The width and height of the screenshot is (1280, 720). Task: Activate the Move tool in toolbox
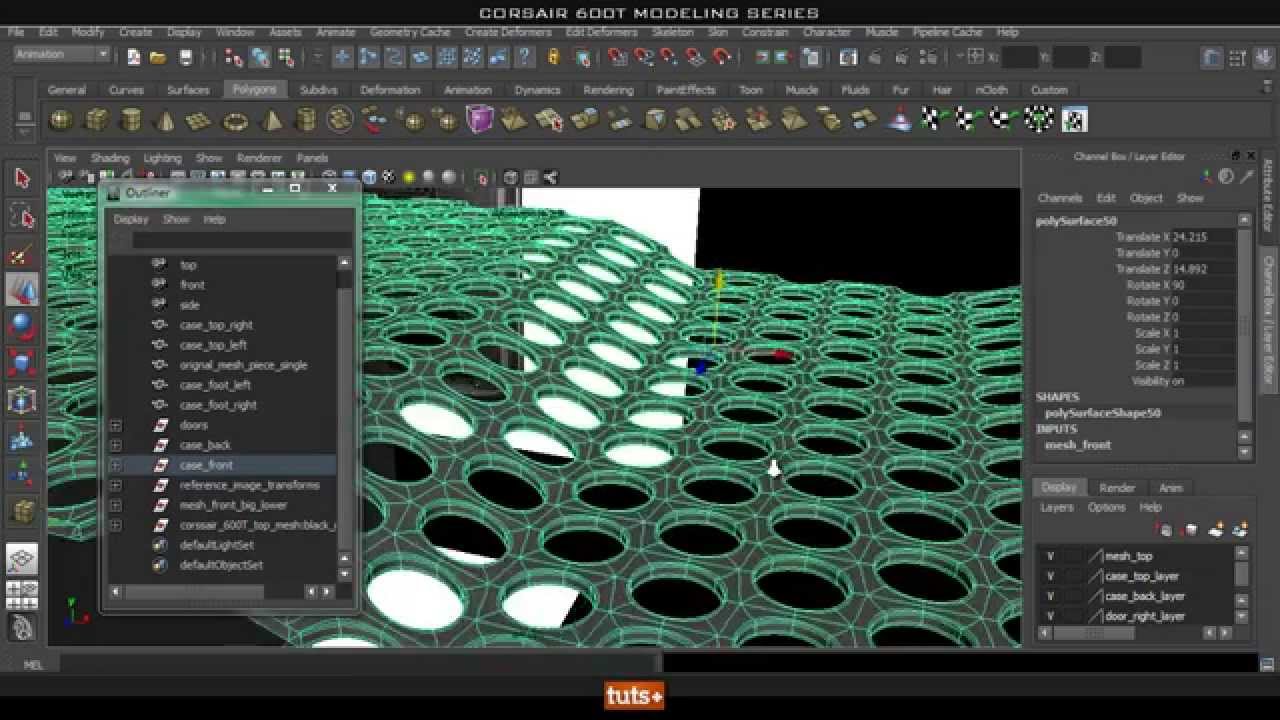point(22,290)
